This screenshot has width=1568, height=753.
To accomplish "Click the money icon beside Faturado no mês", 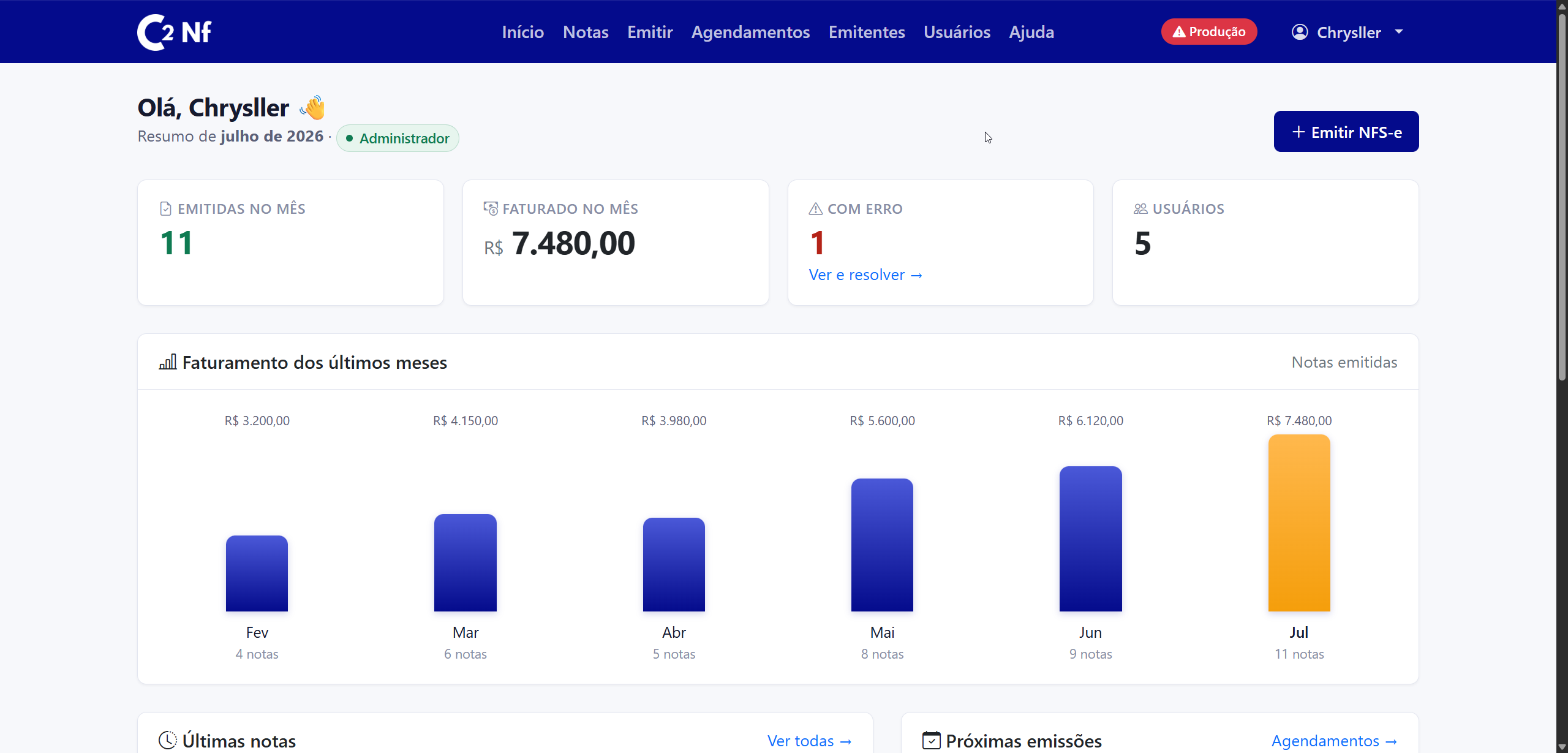I will 491,209.
